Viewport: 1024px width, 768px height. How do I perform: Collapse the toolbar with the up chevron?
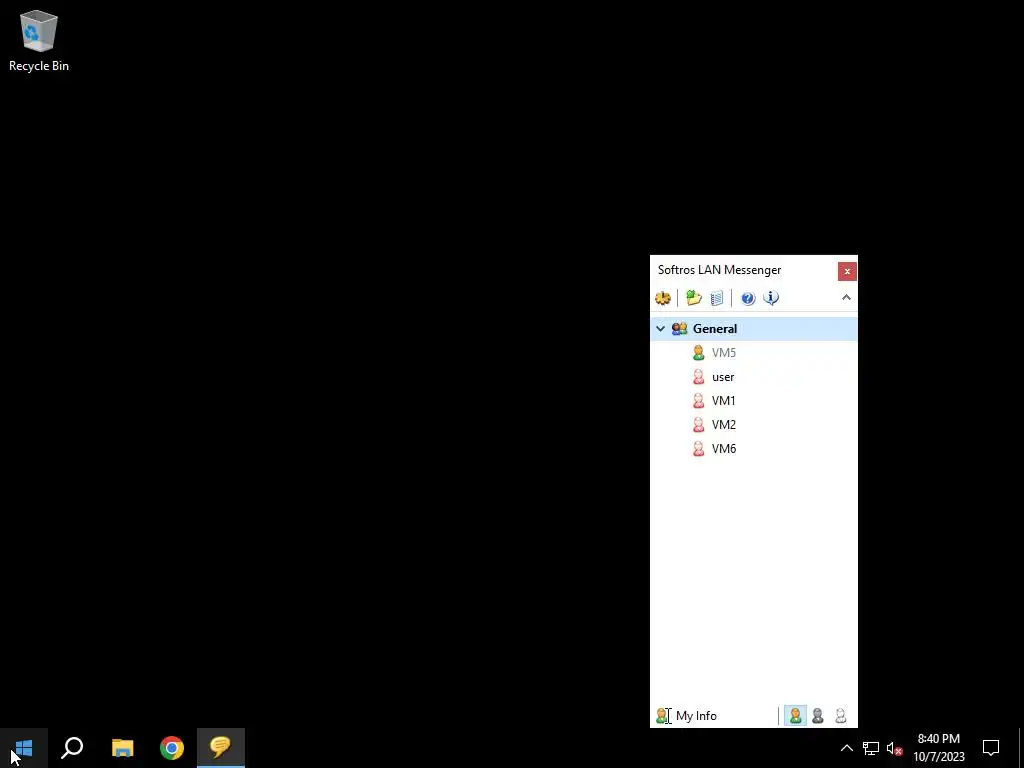(x=846, y=298)
